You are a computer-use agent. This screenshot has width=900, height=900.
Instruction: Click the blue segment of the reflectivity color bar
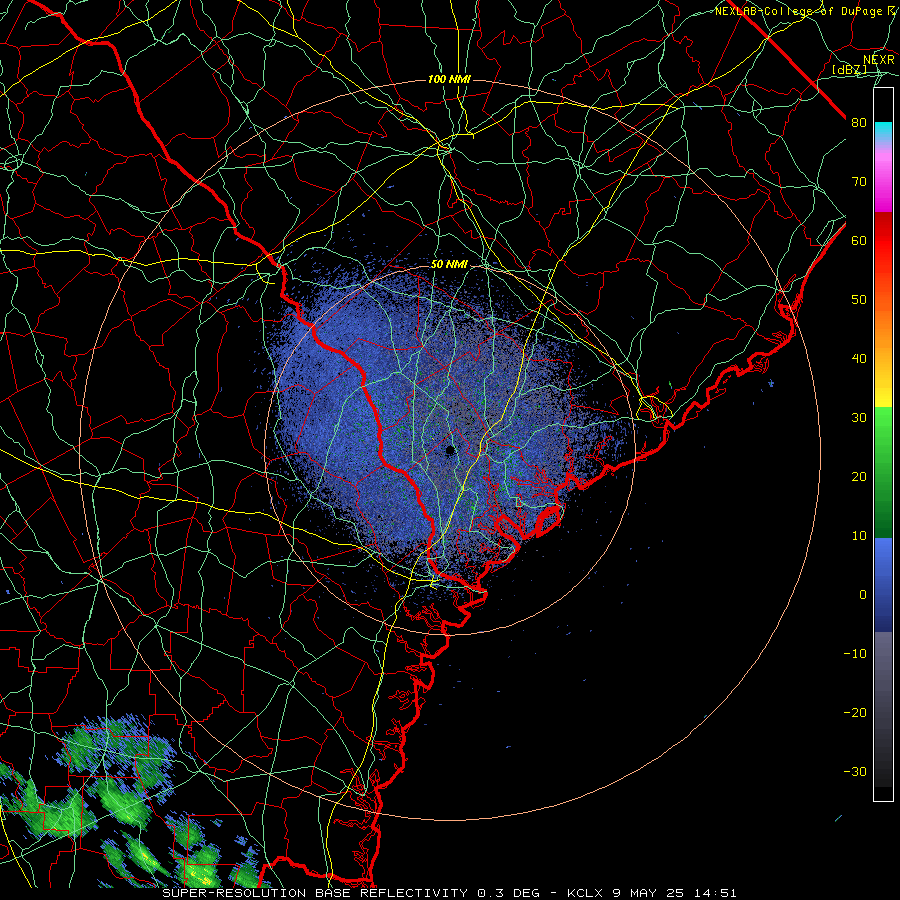pyautogui.click(x=883, y=585)
